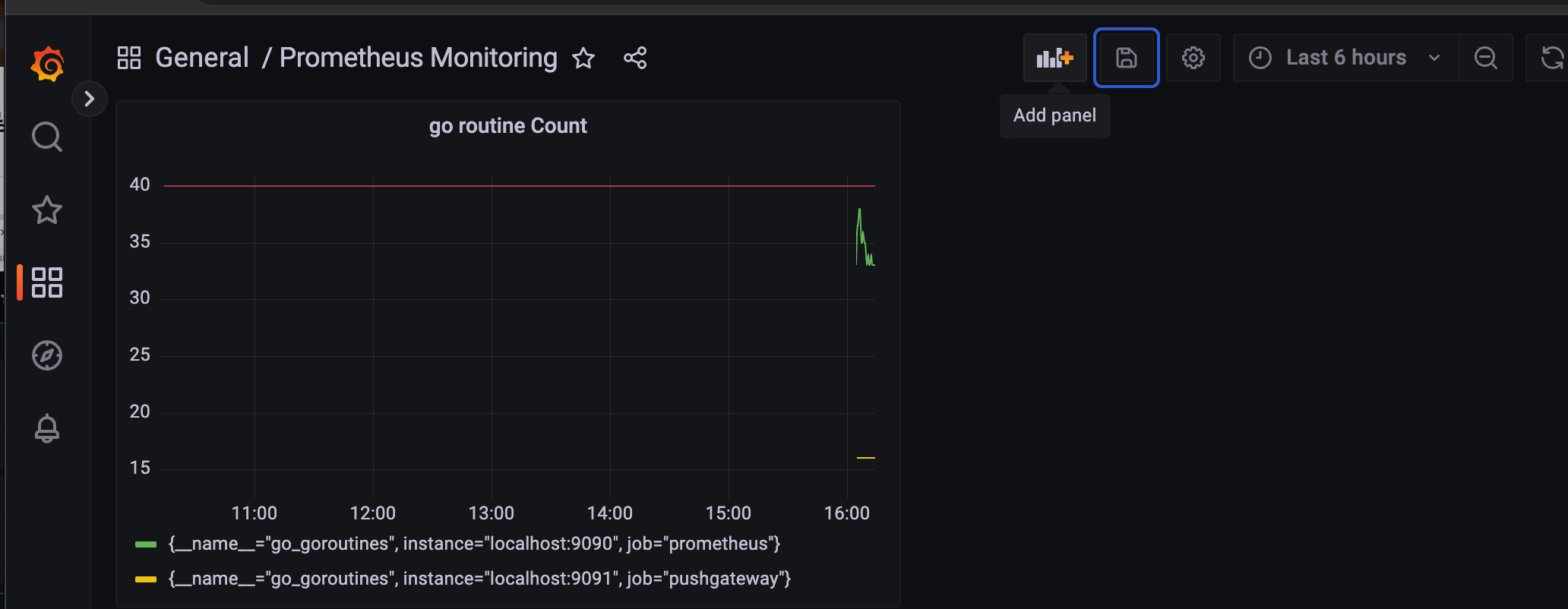Open the go routine Count panel title menu
Image resolution: width=1568 pixels, height=609 pixels.
(x=507, y=126)
